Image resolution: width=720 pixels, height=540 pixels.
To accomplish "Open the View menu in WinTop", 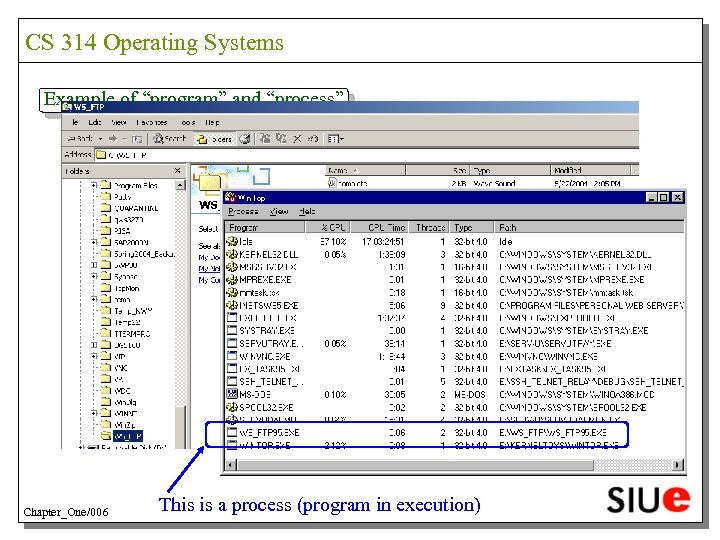I will coord(279,211).
